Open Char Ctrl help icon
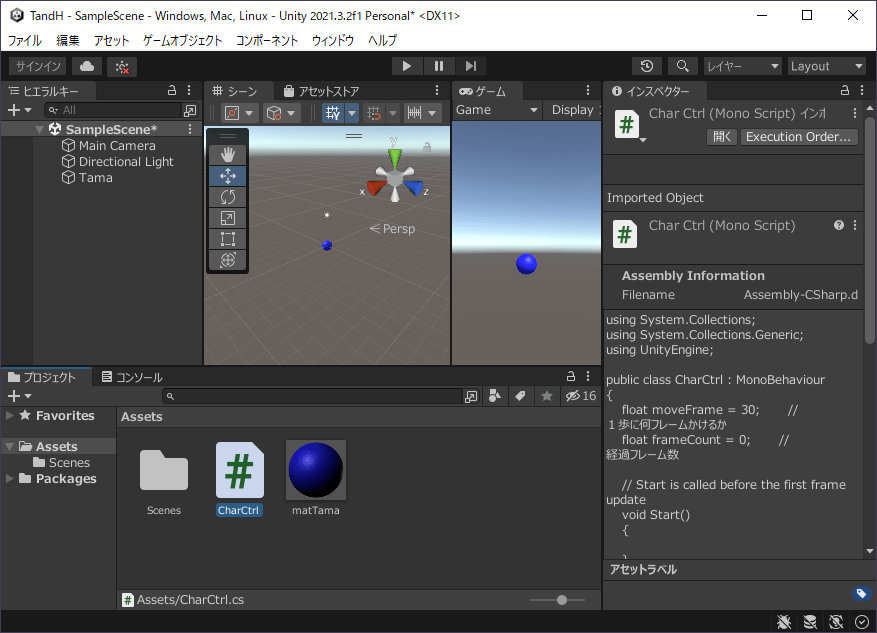 click(838, 225)
